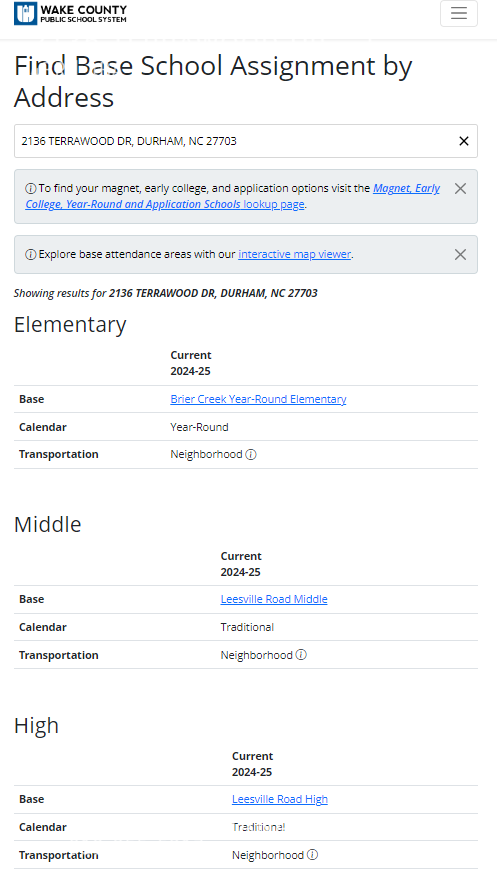Click the Elementary section heading
The height and width of the screenshot is (869, 497).
pos(70,325)
